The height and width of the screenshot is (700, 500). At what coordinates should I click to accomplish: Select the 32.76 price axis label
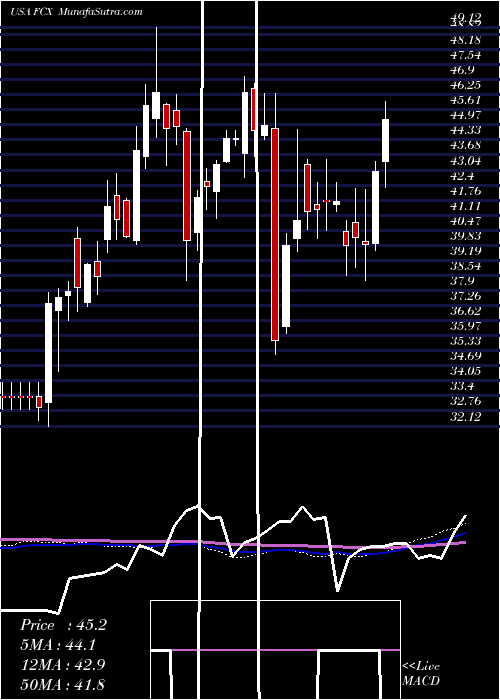(x=466, y=402)
